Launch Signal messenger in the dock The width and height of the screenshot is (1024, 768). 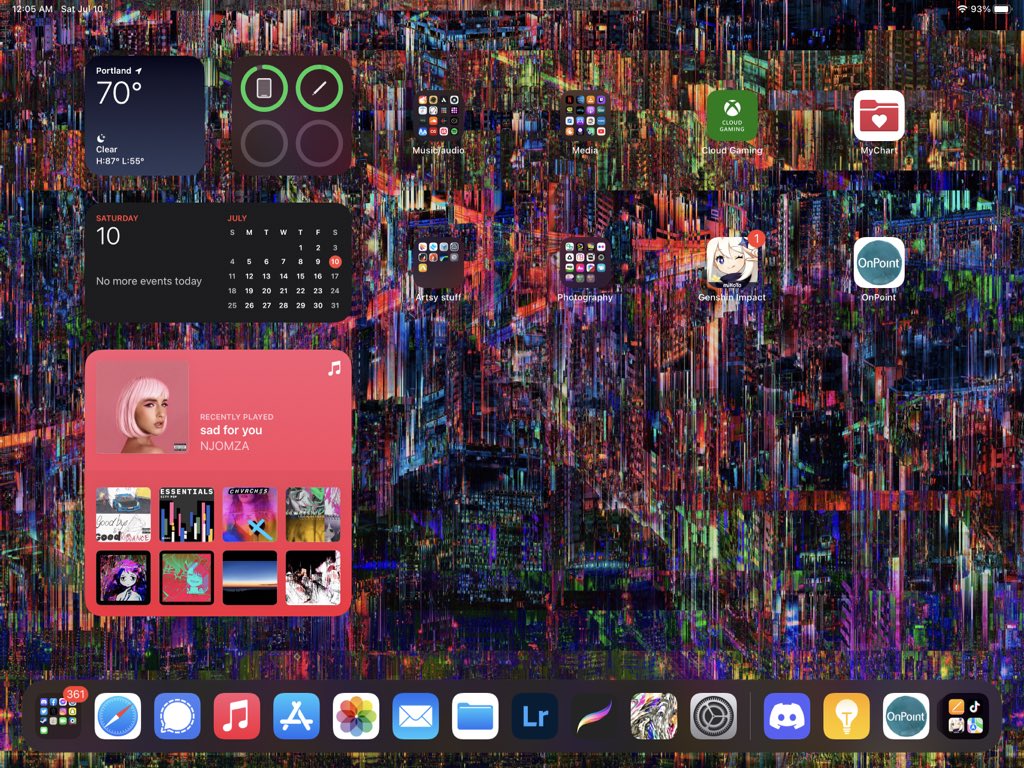pyautogui.click(x=177, y=716)
